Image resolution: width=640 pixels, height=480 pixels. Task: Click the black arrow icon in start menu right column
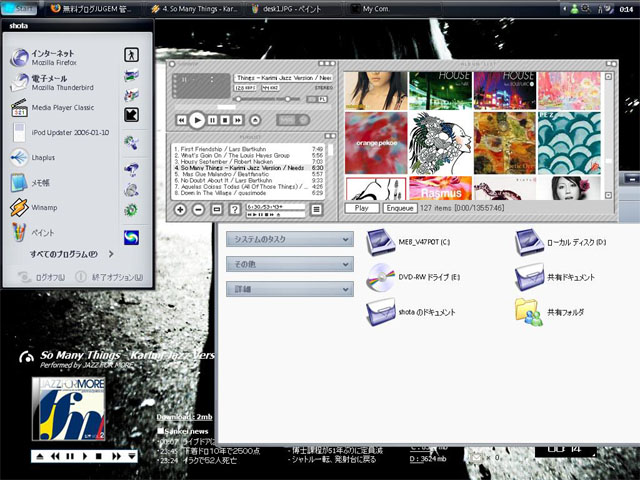pyautogui.click(x=131, y=115)
